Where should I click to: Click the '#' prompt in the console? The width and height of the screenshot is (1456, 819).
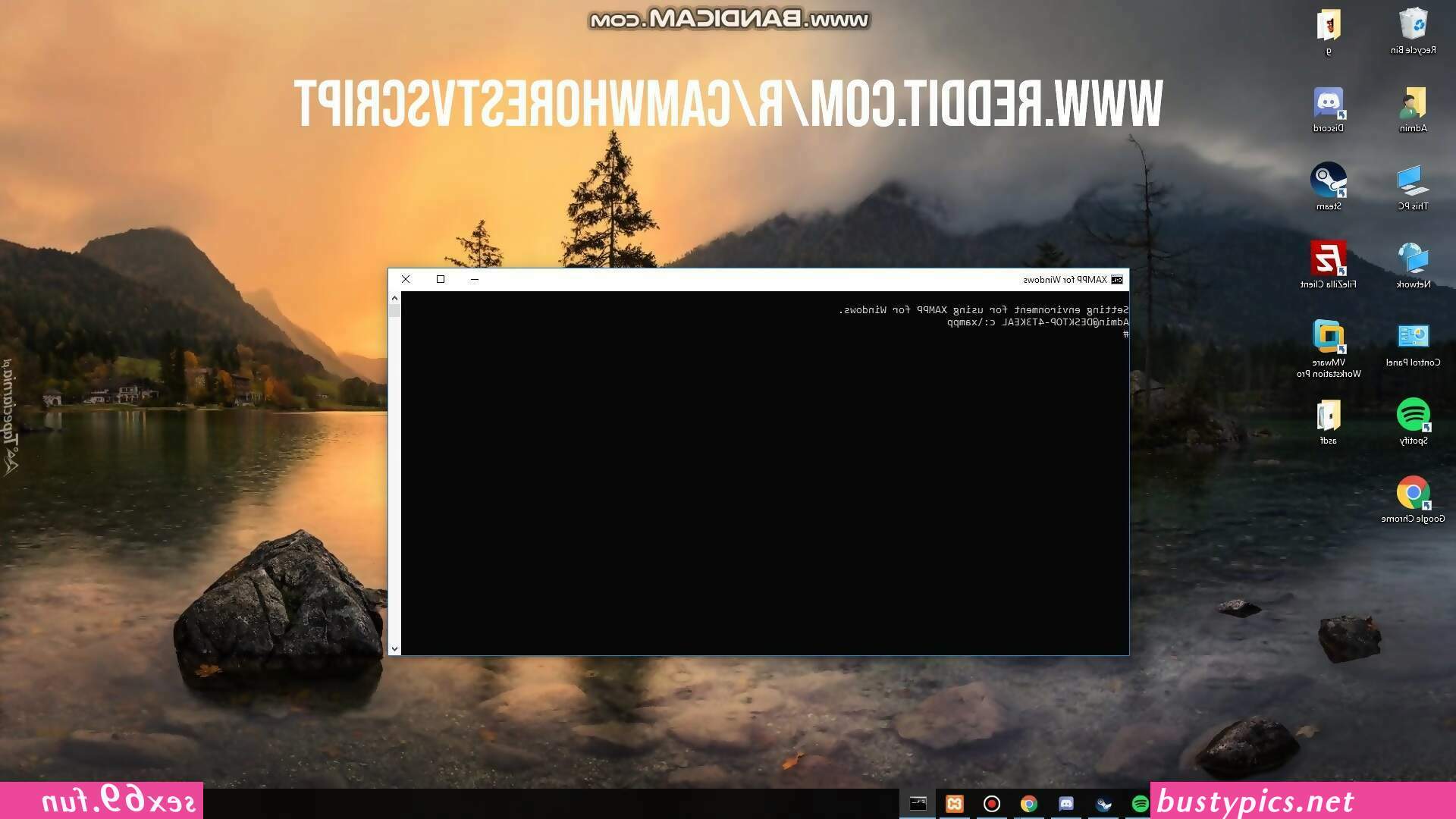pos(1126,334)
